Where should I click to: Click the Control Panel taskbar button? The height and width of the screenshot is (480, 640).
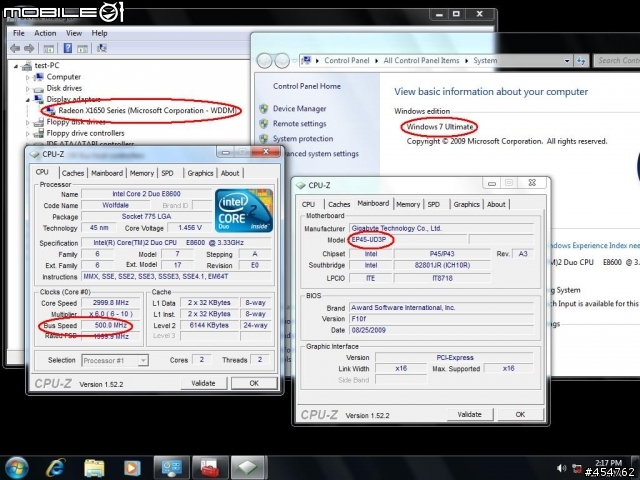[x=171, y=467]
